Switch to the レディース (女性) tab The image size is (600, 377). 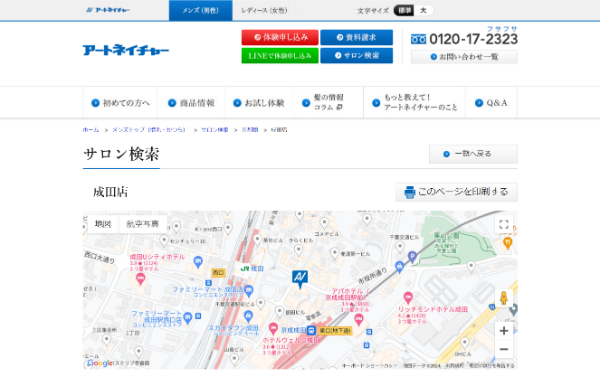[264, 10]
